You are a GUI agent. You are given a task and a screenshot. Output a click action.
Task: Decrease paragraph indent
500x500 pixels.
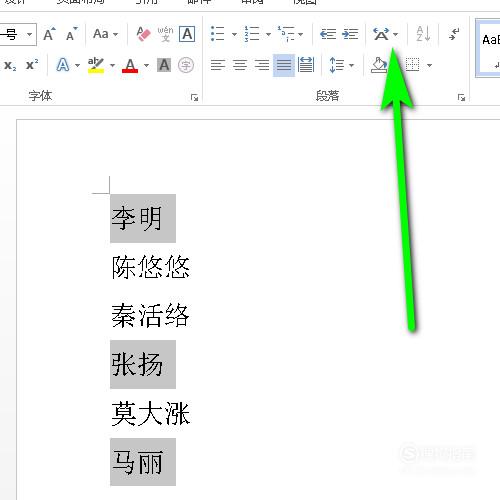tap(328, 34)
